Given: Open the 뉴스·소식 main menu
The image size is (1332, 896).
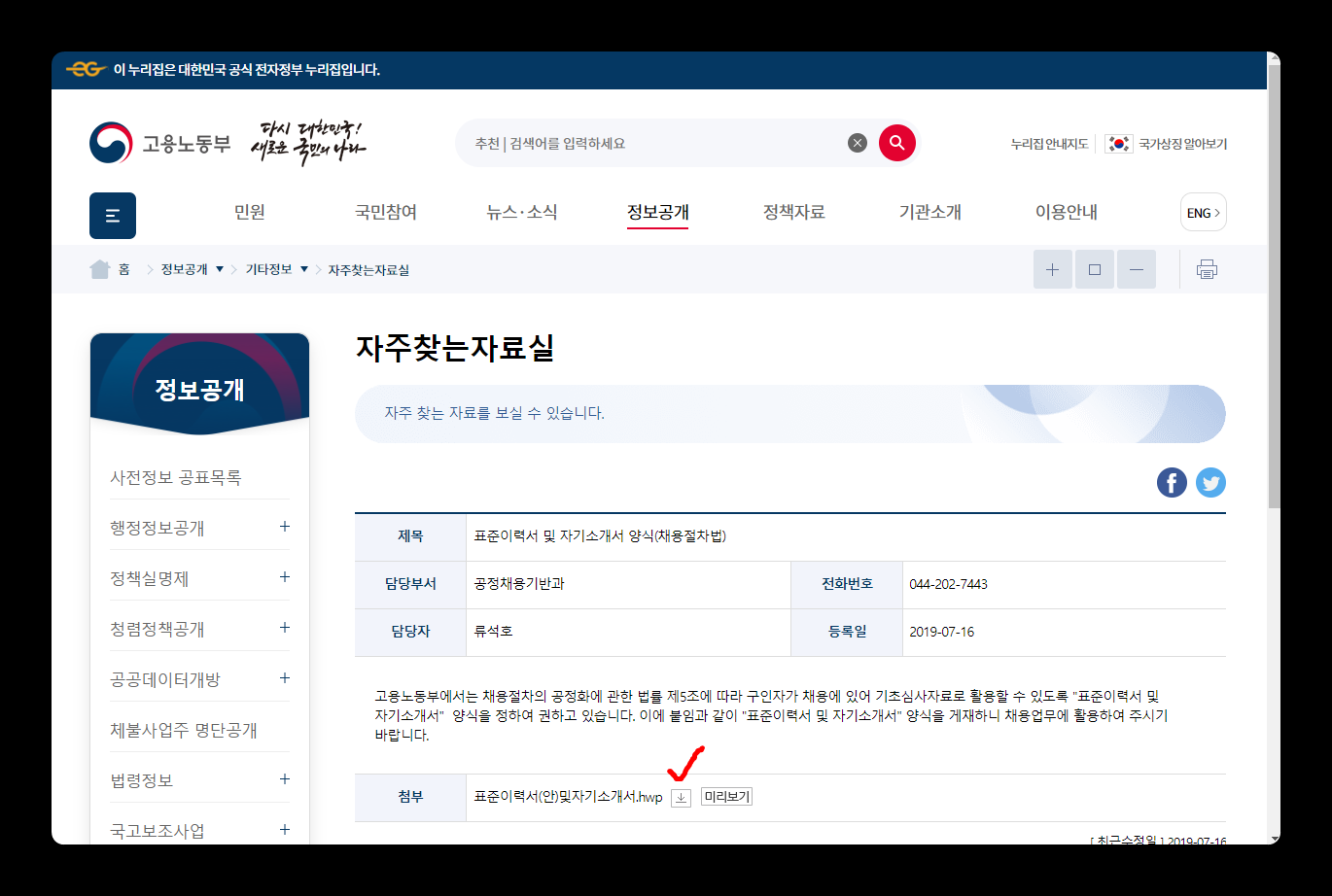Looking at the screenshot, I should pos(522,212).
